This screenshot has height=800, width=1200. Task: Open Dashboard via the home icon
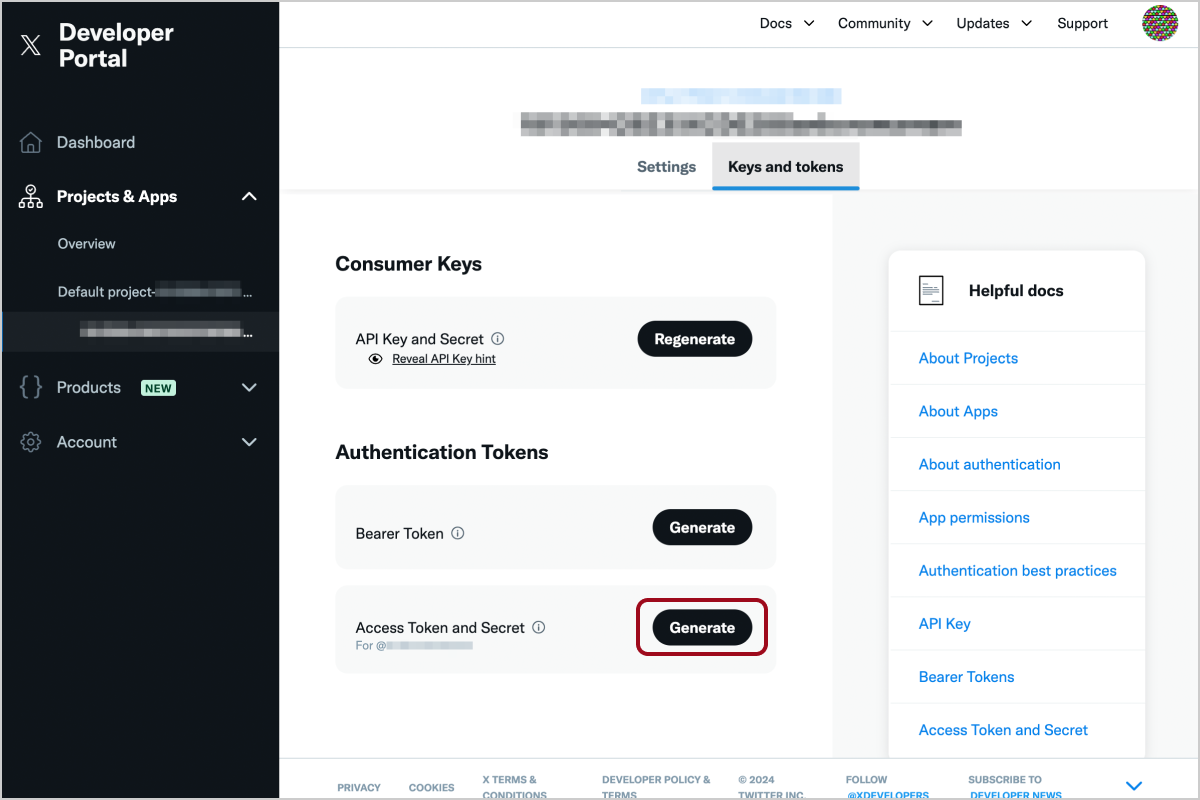[x=31, y=143]
